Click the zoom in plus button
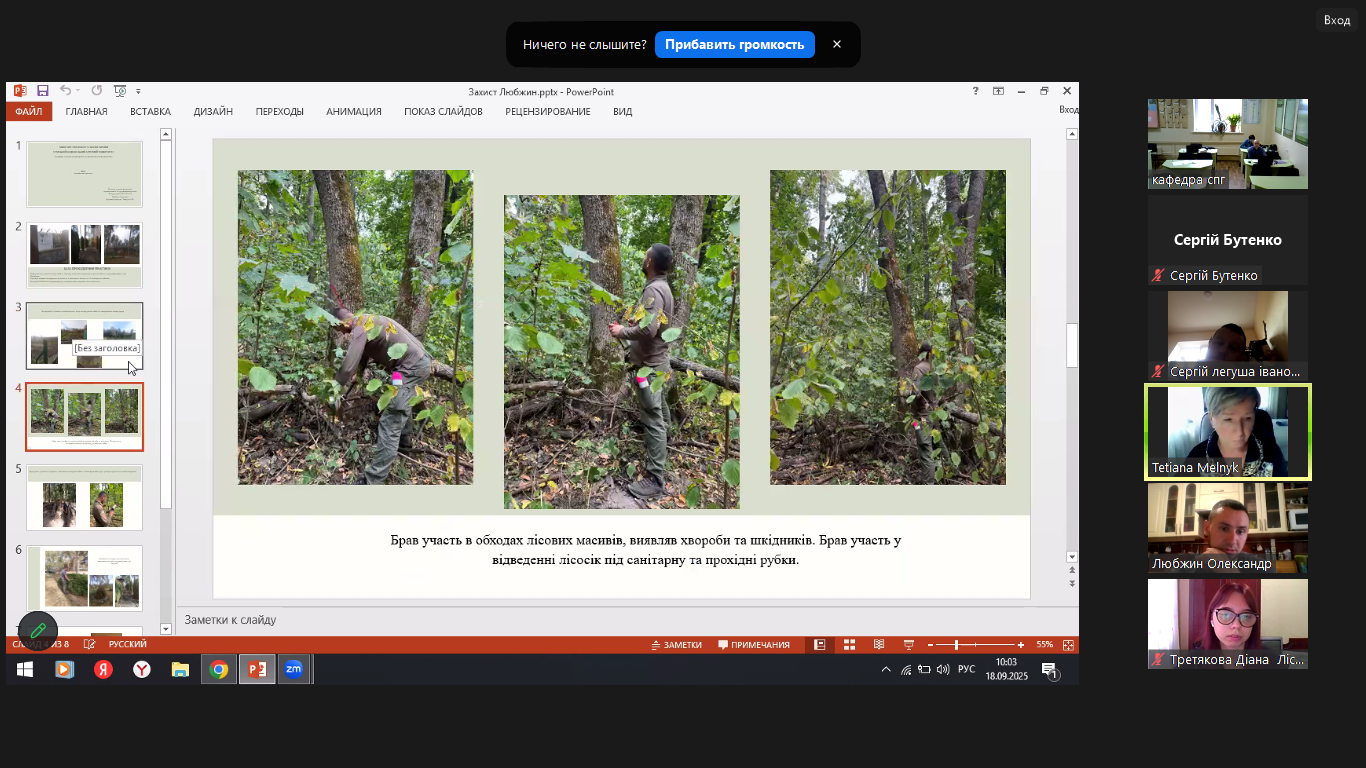 point(1020,645)
